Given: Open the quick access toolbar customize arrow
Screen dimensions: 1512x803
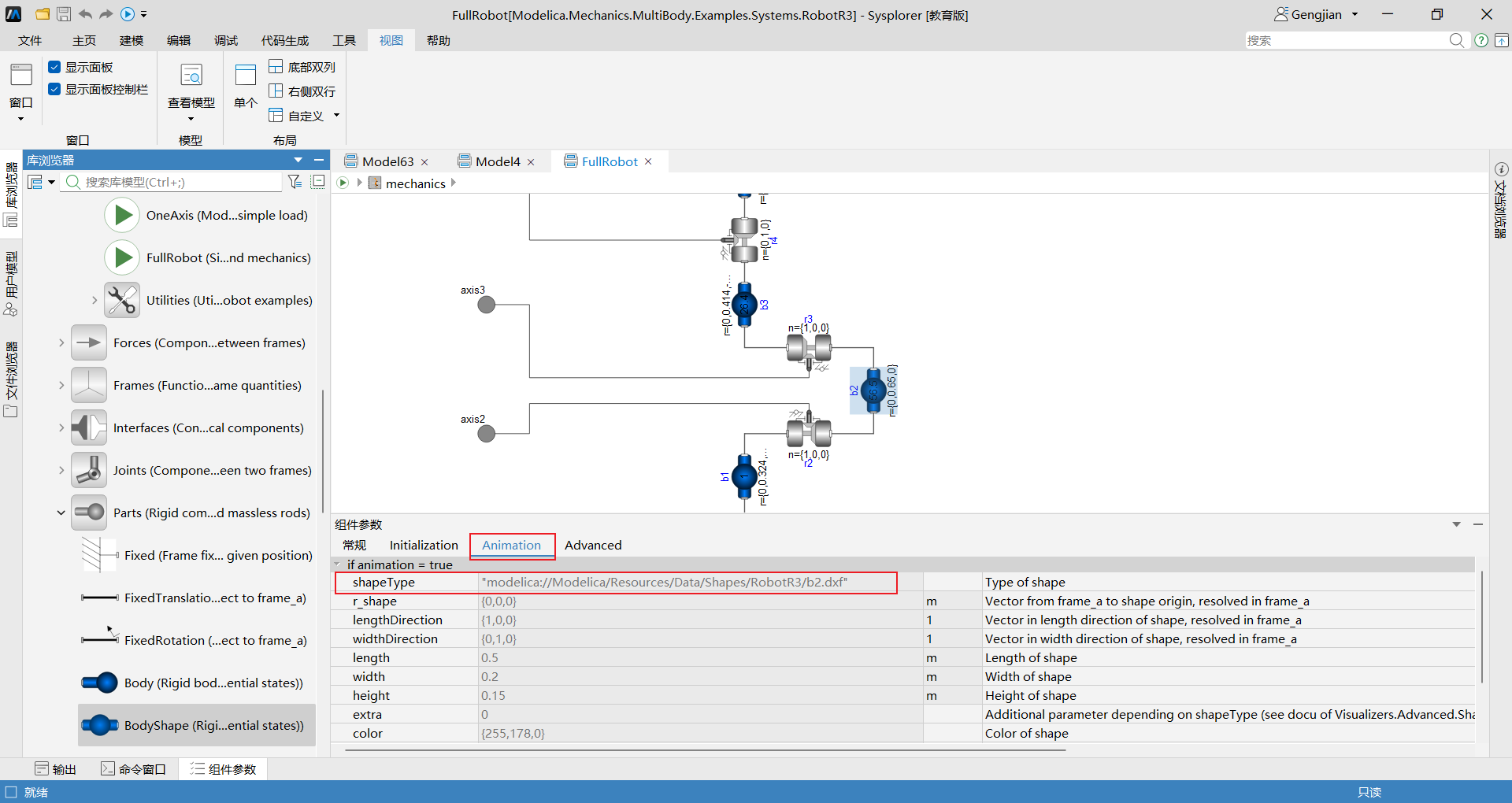Looking at the screenshot, I should (144, 14).
